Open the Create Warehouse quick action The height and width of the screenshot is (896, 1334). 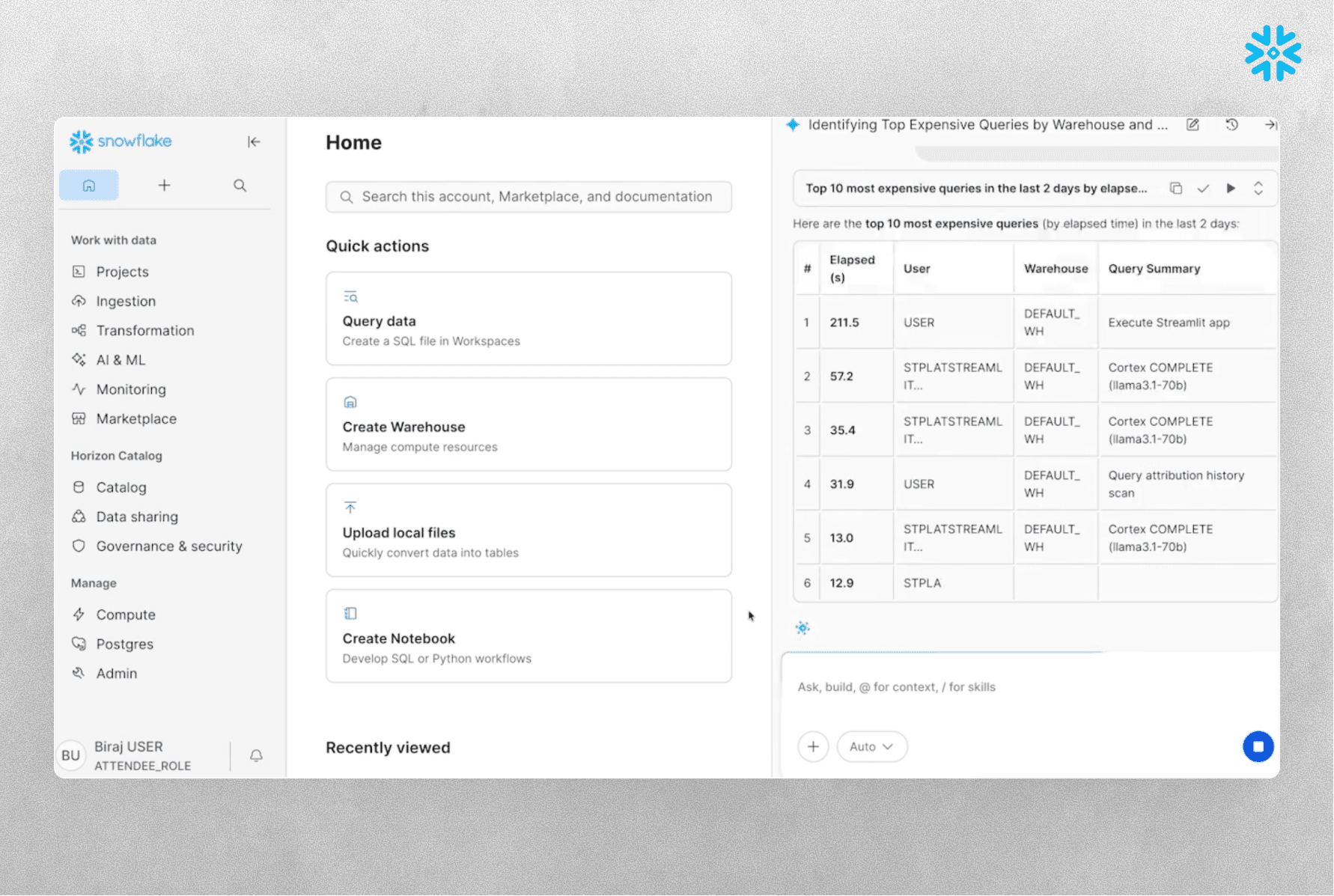[529, 424]
